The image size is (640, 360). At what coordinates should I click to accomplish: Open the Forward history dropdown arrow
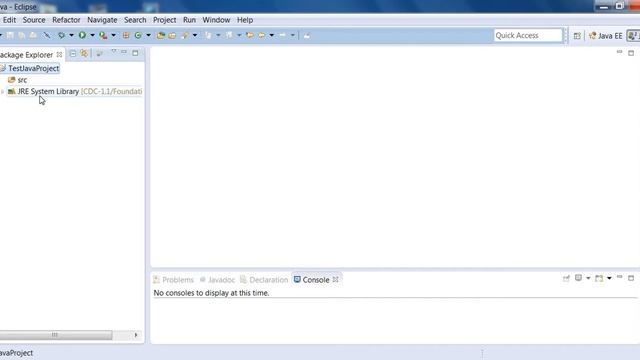[x=293, y=36]
